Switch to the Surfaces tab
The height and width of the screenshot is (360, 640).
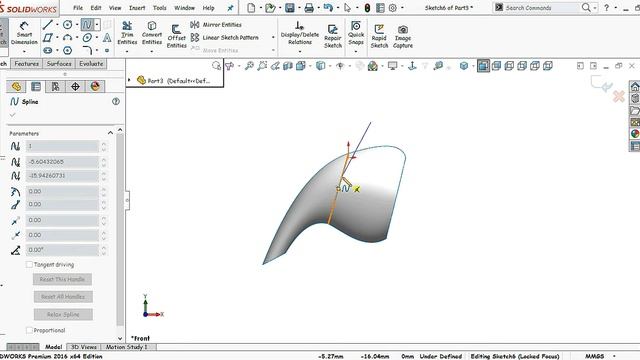click(59, 64)
